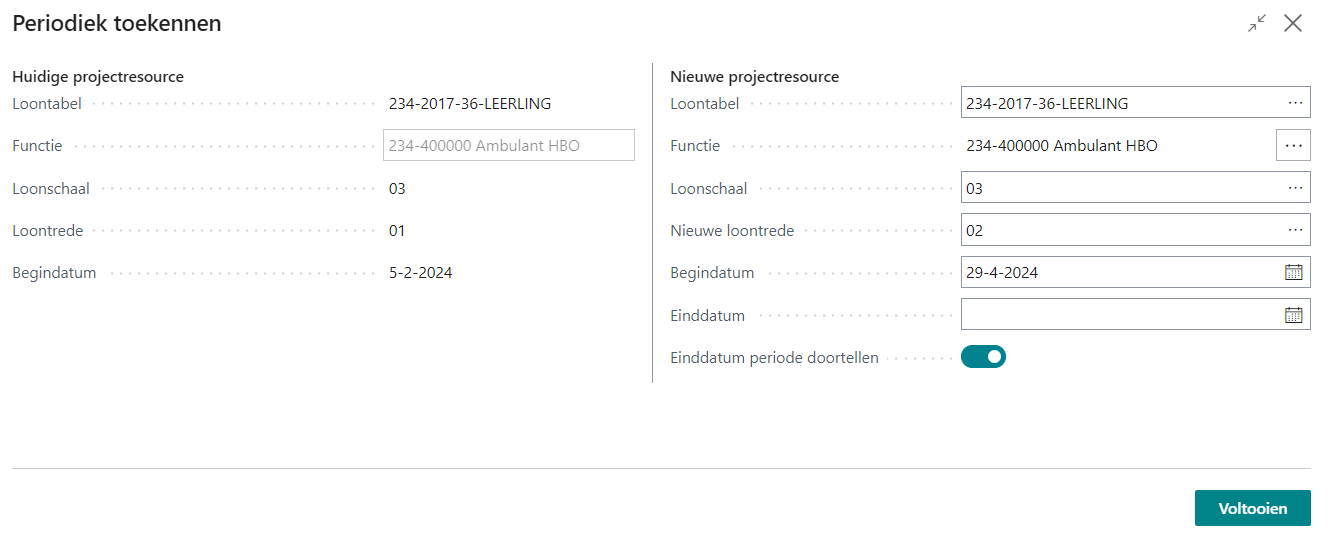Screen dimensions: 1329x540
Task: Click the Nieuwe loontrede field showing 02
Action: tap(1120, 230)
